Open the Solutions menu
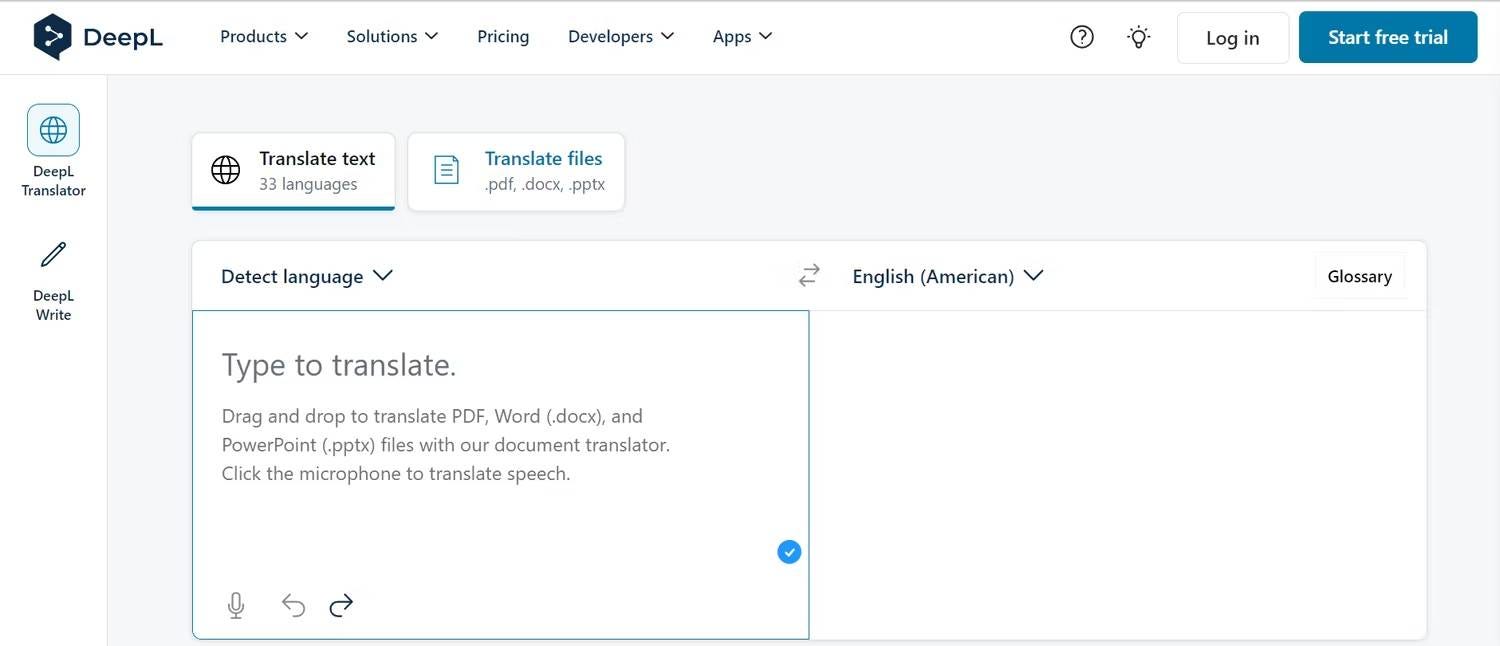Viewport: 1500px width, 646px height. coord(392,36)
